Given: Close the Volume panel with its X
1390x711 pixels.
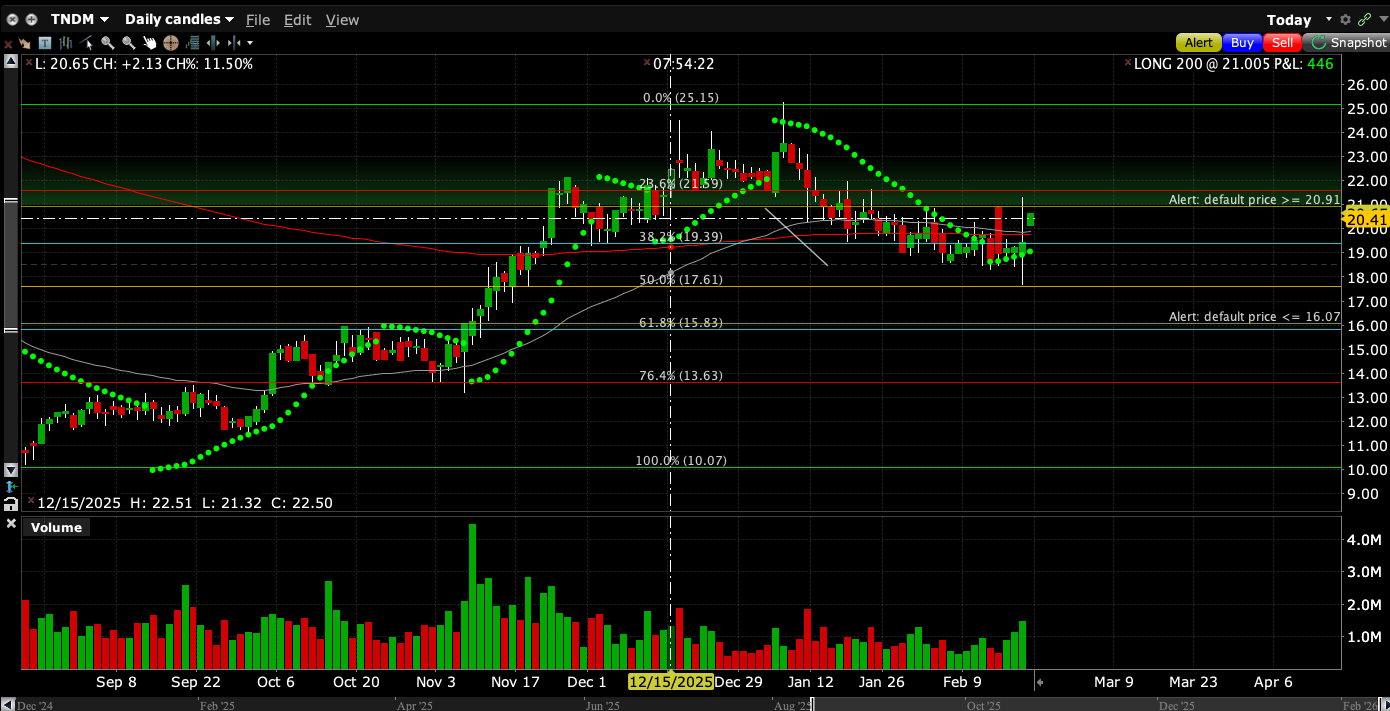Looking at the screenshot, I should (10, 523).
